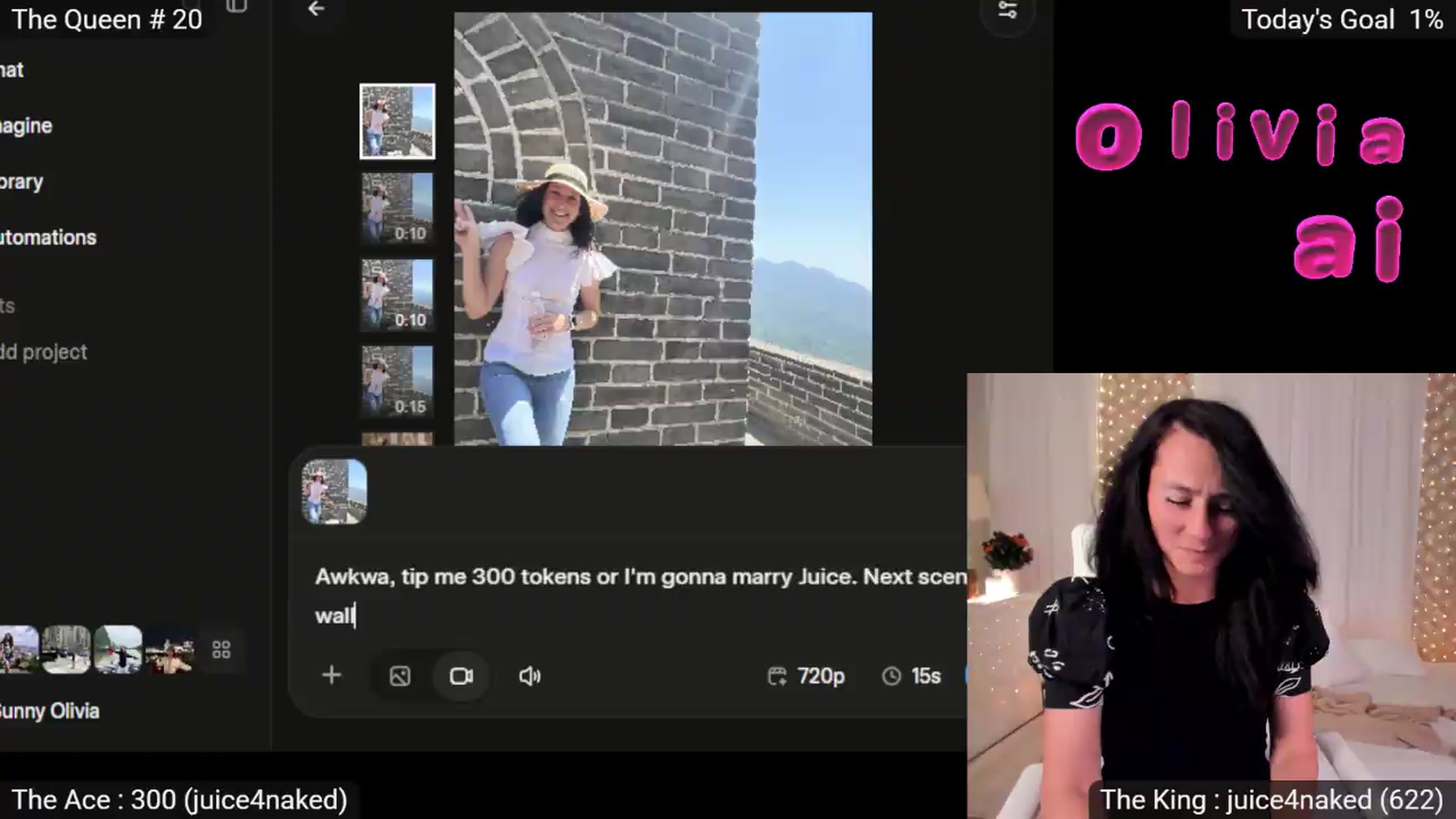This screenshot has height=819, width=1456.
Task: Open the settings sliders icon at top right
Action: [1007, 11]
